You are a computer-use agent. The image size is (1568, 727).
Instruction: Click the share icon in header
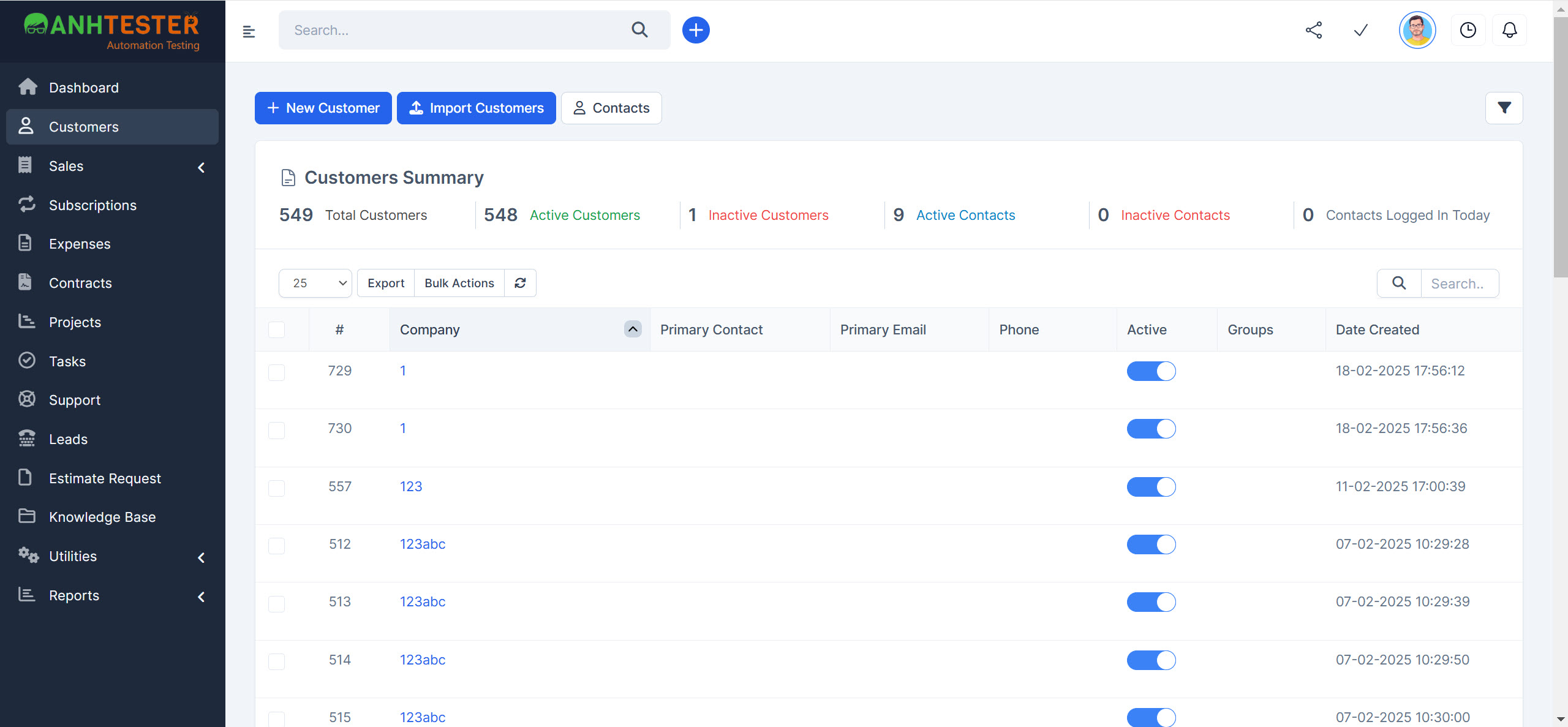(x=1313, y=30)
